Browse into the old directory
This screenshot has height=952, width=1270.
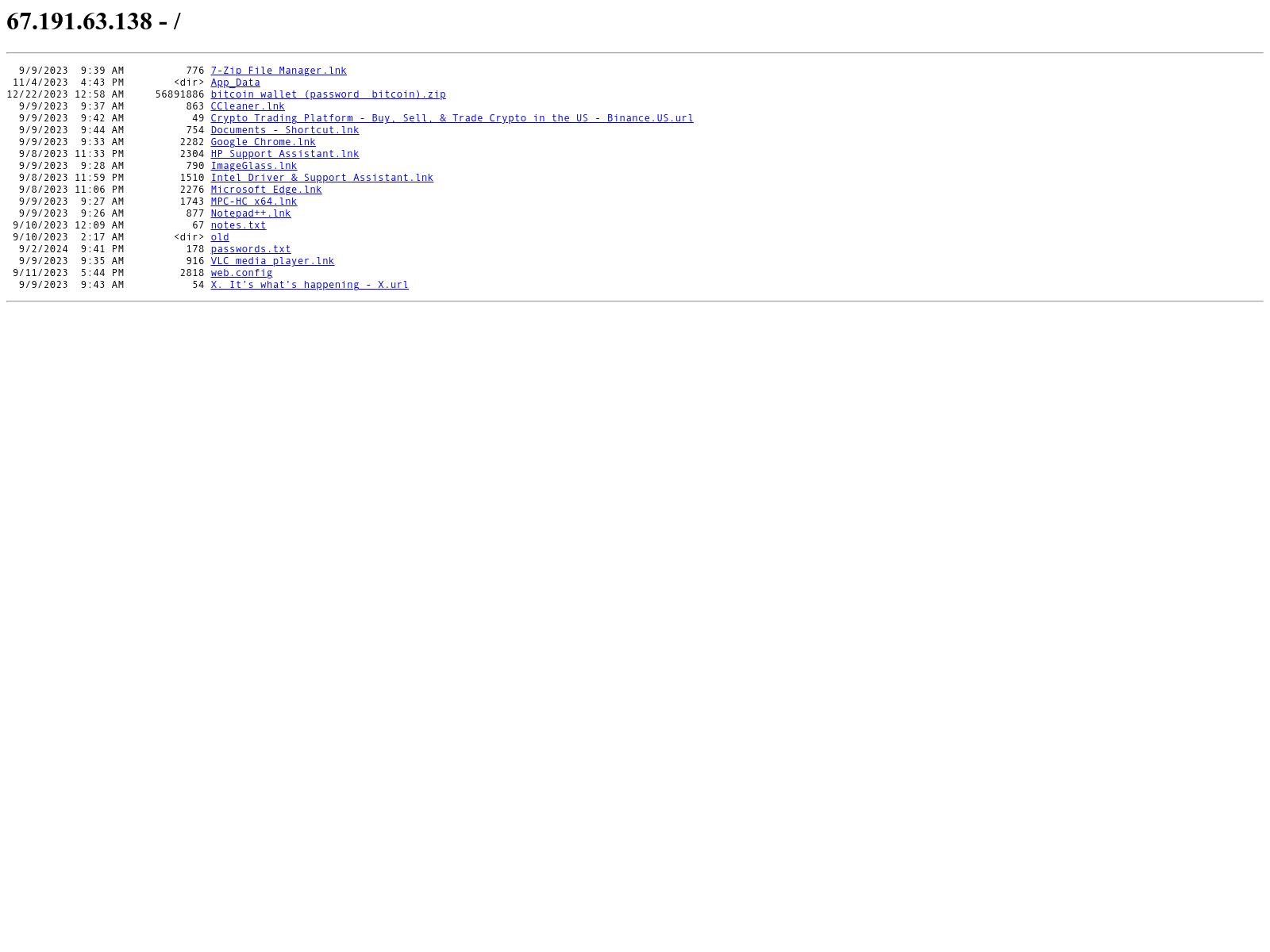pos(220,237)
